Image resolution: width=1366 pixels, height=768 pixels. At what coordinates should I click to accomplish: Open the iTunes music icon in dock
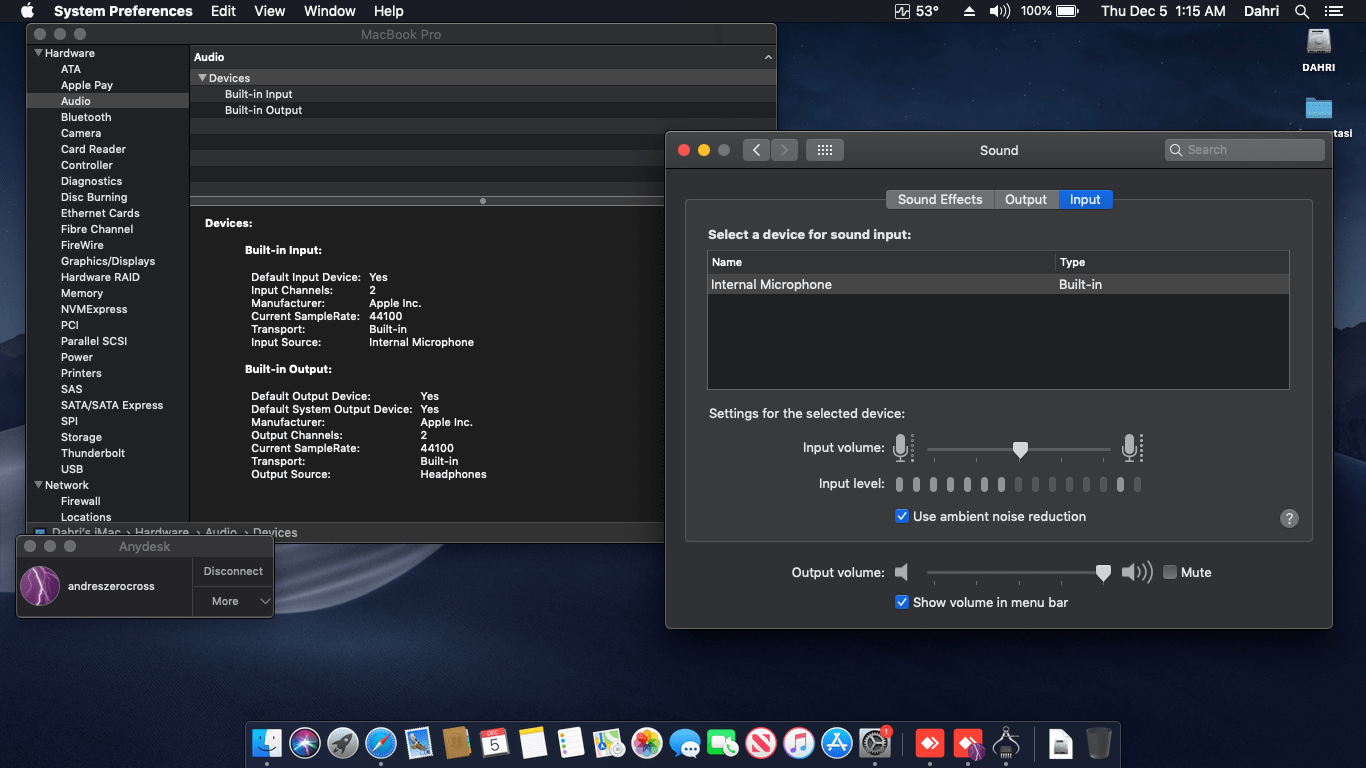pyautogui.click(x=798, y=743)
